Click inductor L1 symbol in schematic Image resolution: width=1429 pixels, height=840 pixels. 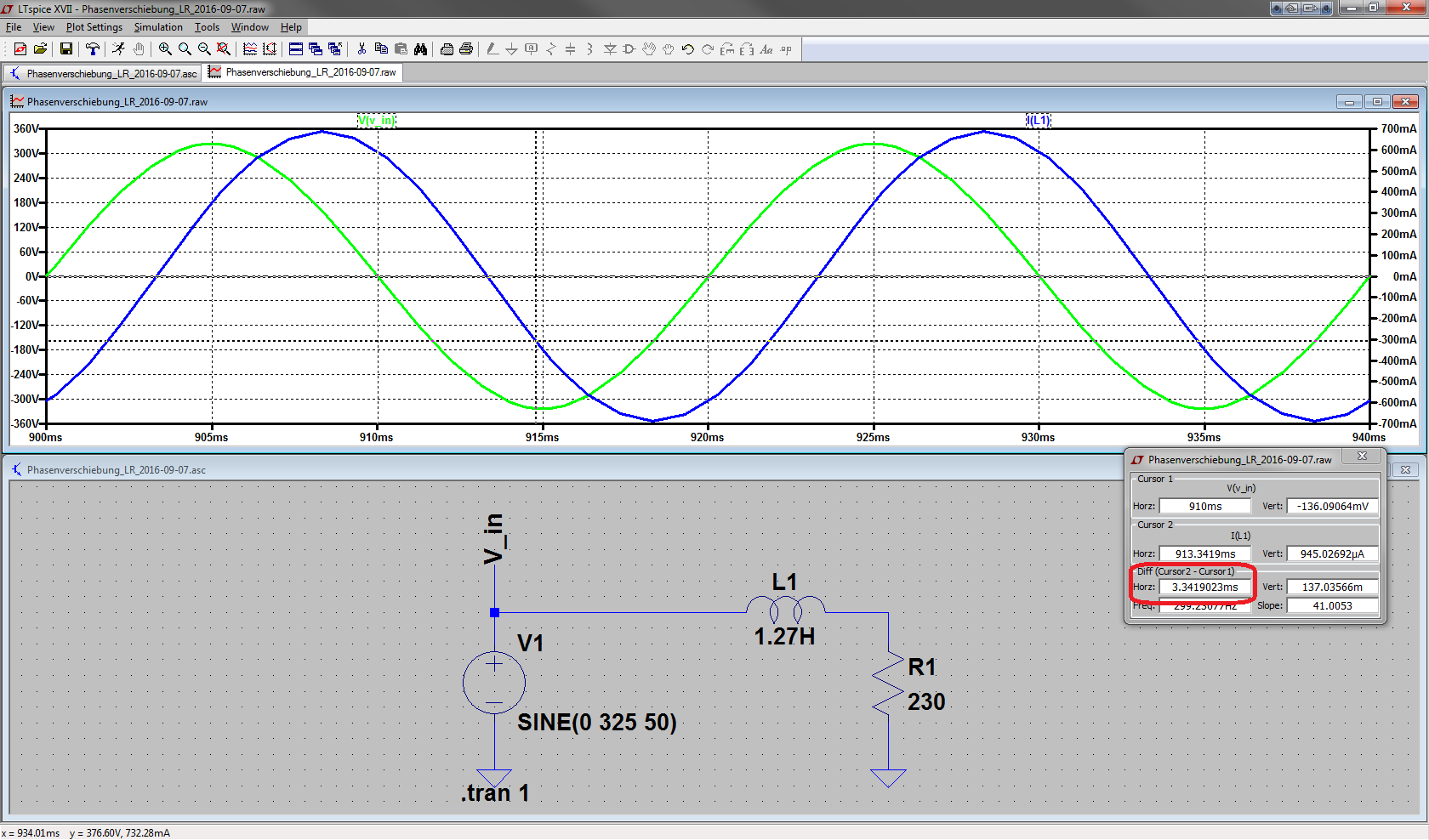[785, 609]
